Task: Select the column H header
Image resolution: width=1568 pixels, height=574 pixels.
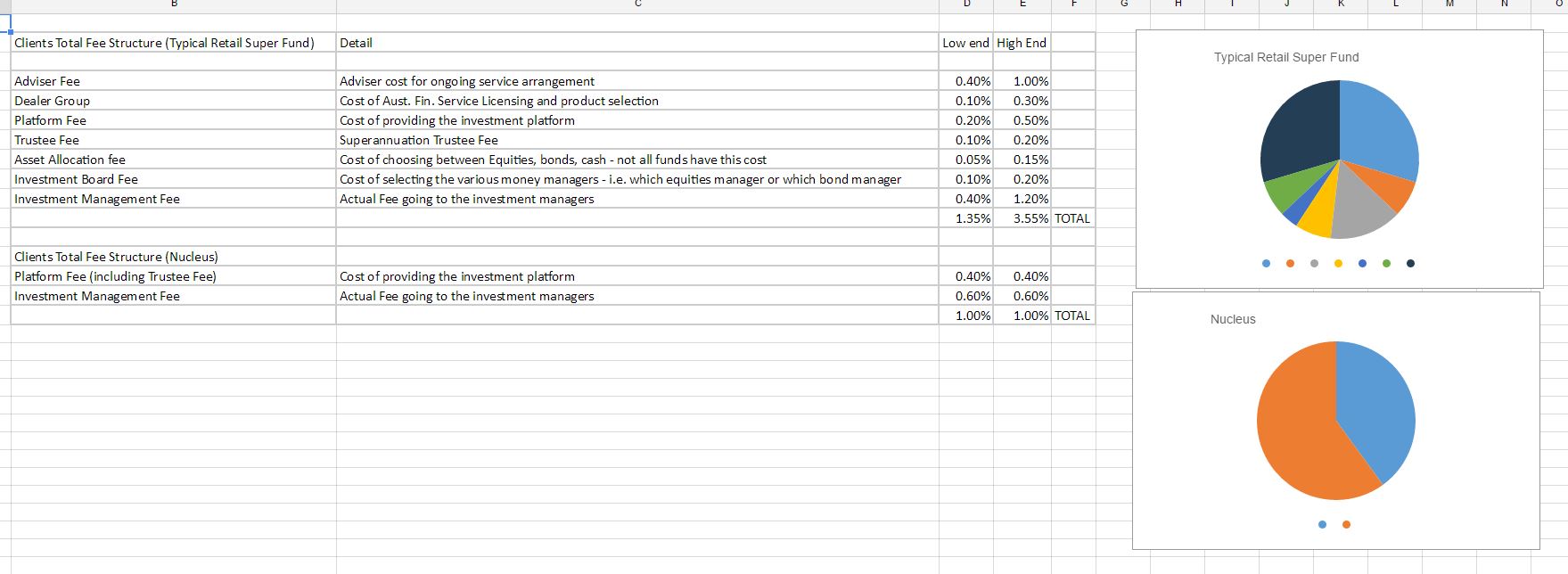Action: (1178, 5)
